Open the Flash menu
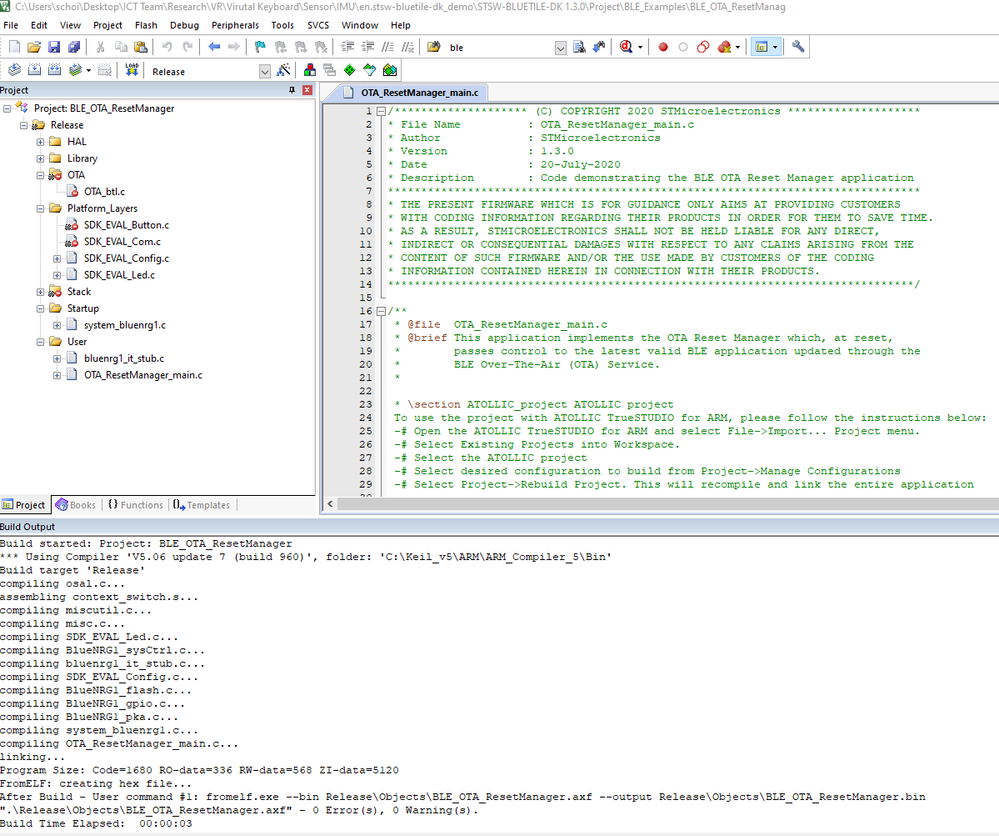Viewport: 999px width, 836px height. 146,25
